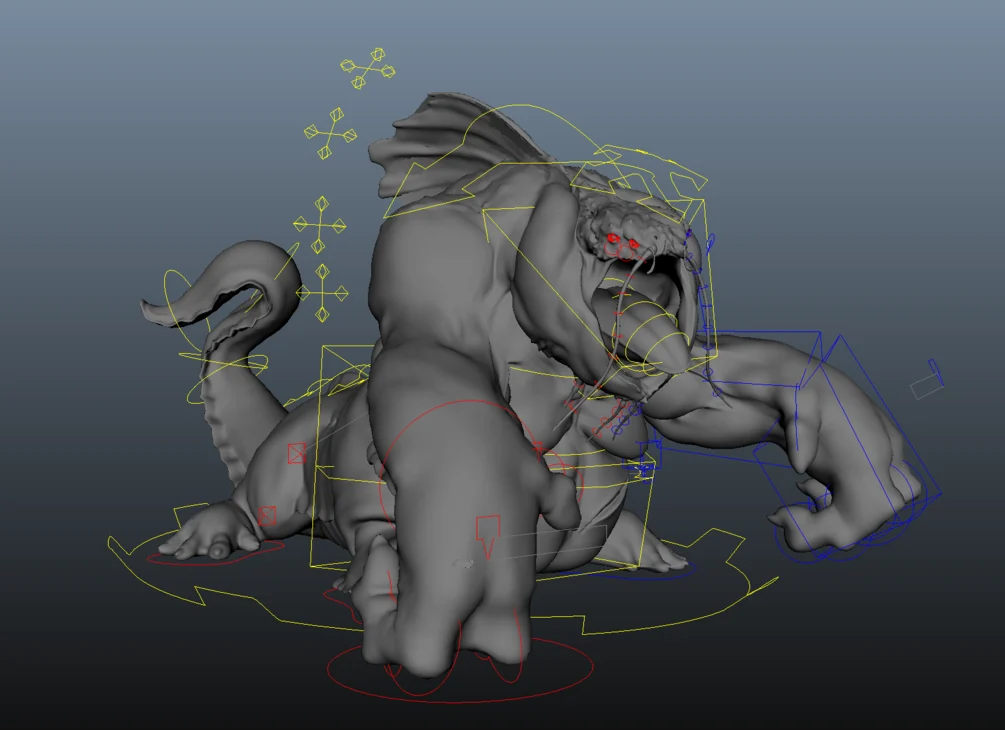This screenshot has height=730, width=1005.
Task: Select the small gray rectangle control beside the fist
Action: pos(927,380)
